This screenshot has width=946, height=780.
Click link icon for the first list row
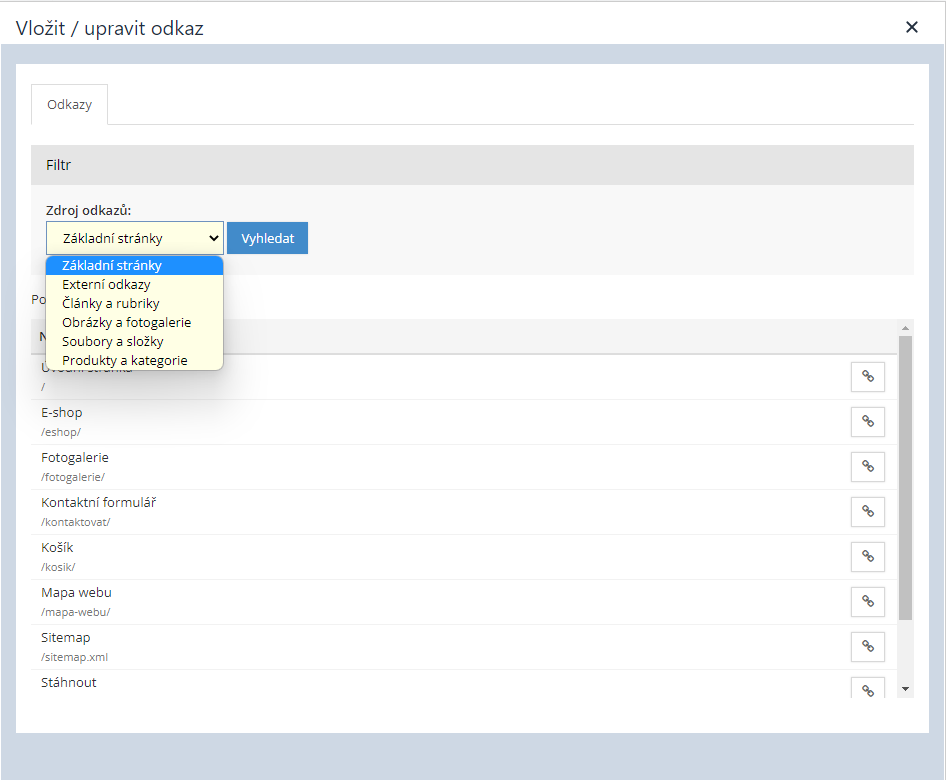coord(867,377)
